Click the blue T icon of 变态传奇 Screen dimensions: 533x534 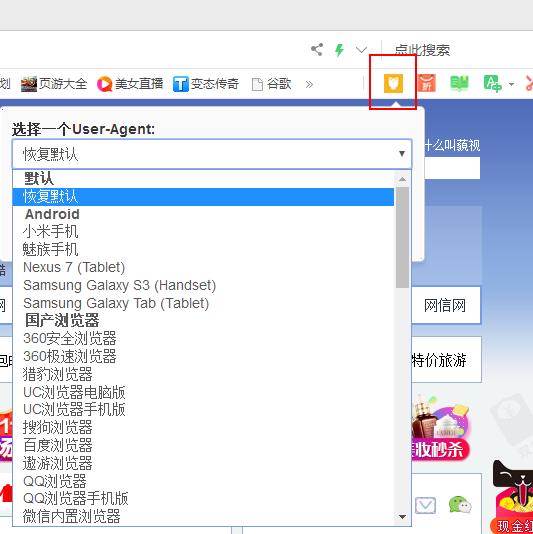181,84
